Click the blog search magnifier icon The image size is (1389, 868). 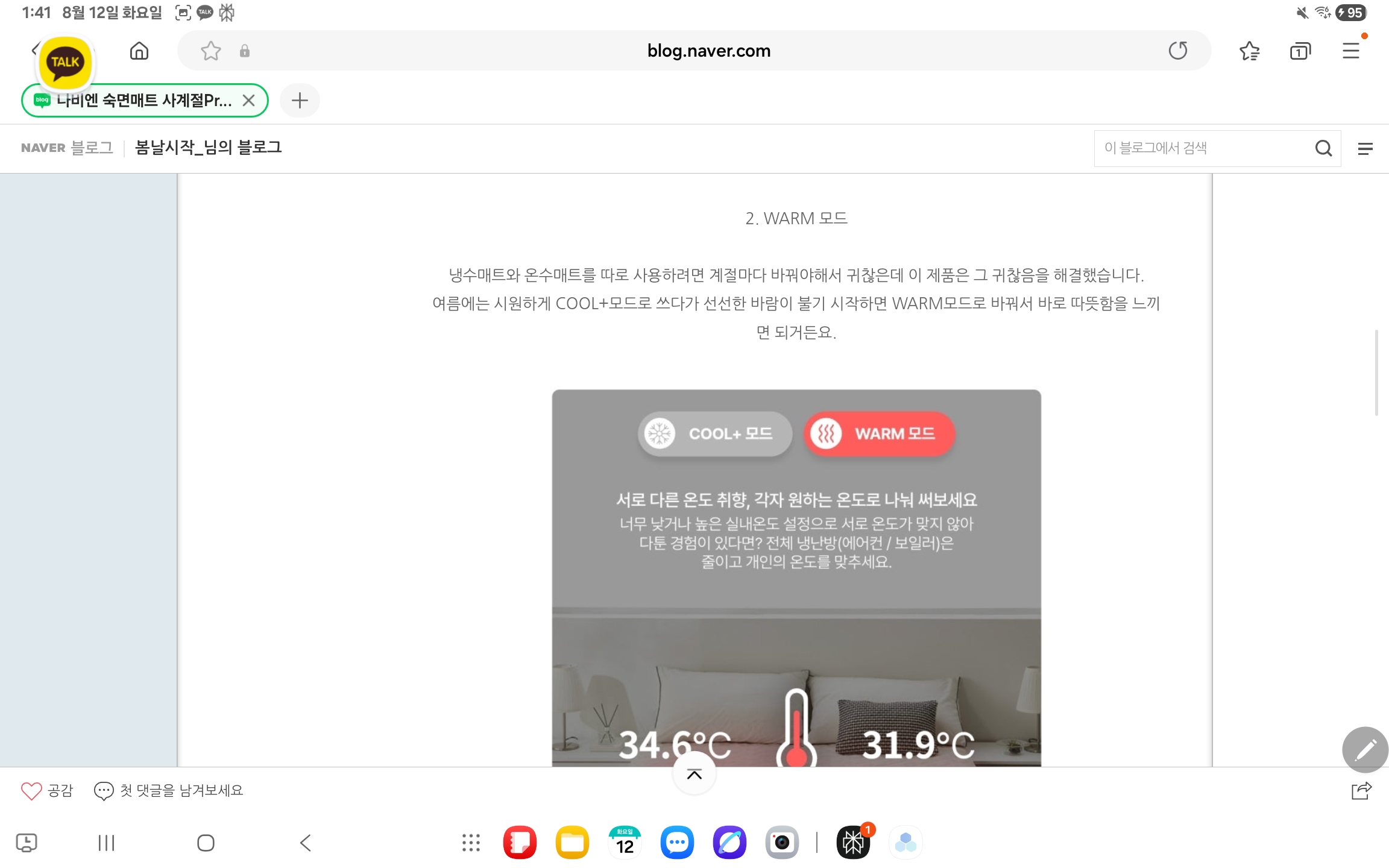(x=1323, y=148)
